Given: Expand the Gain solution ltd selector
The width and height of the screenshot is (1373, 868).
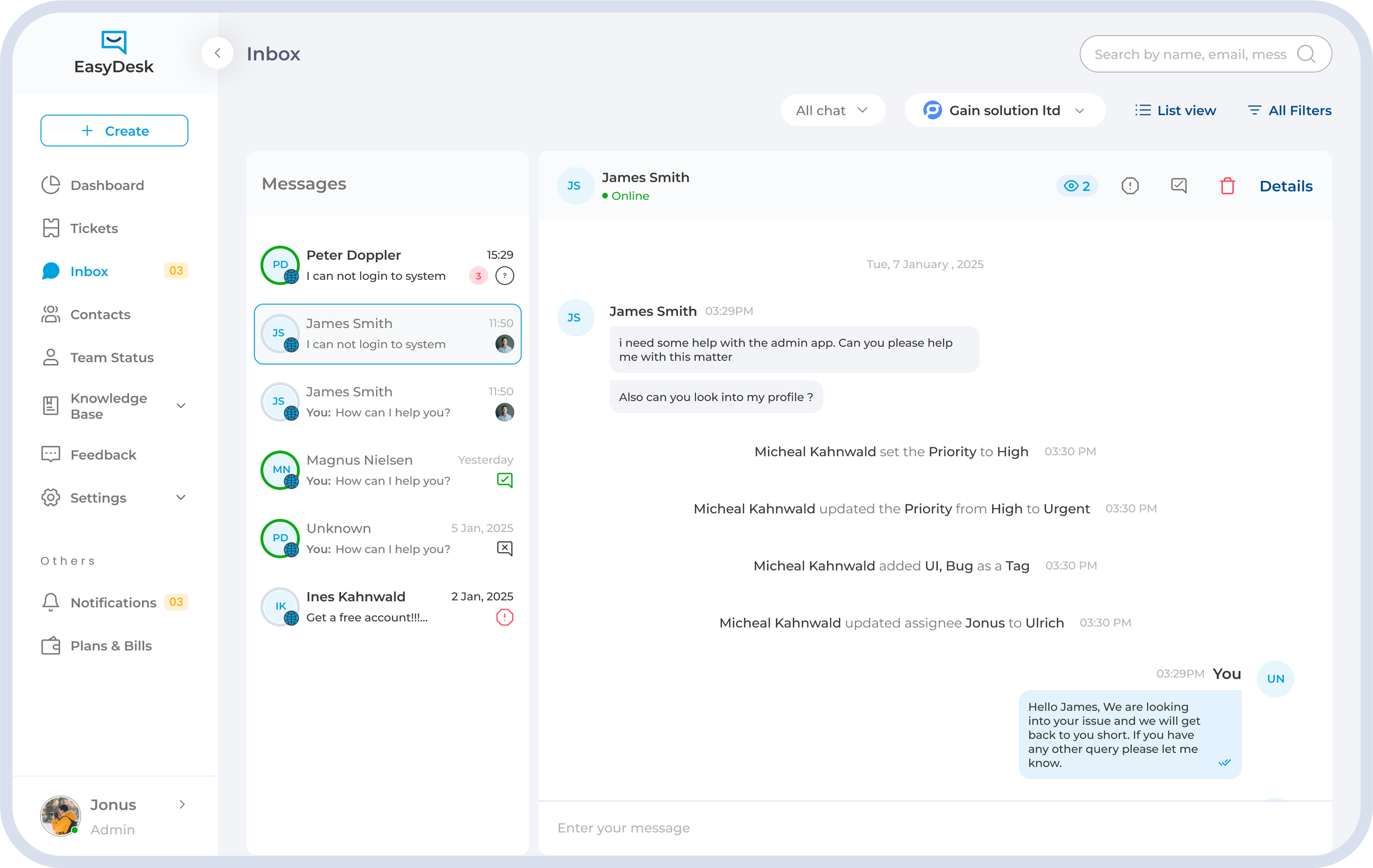Looking at the screenshot, I should pos(1005,110).
